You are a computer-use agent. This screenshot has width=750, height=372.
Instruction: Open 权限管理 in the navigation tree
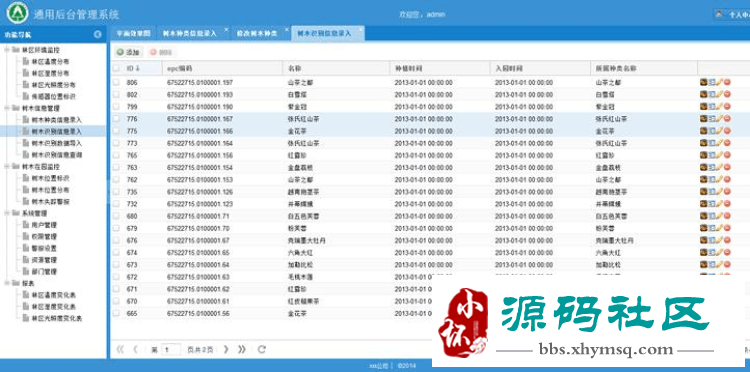click(44, 237)
